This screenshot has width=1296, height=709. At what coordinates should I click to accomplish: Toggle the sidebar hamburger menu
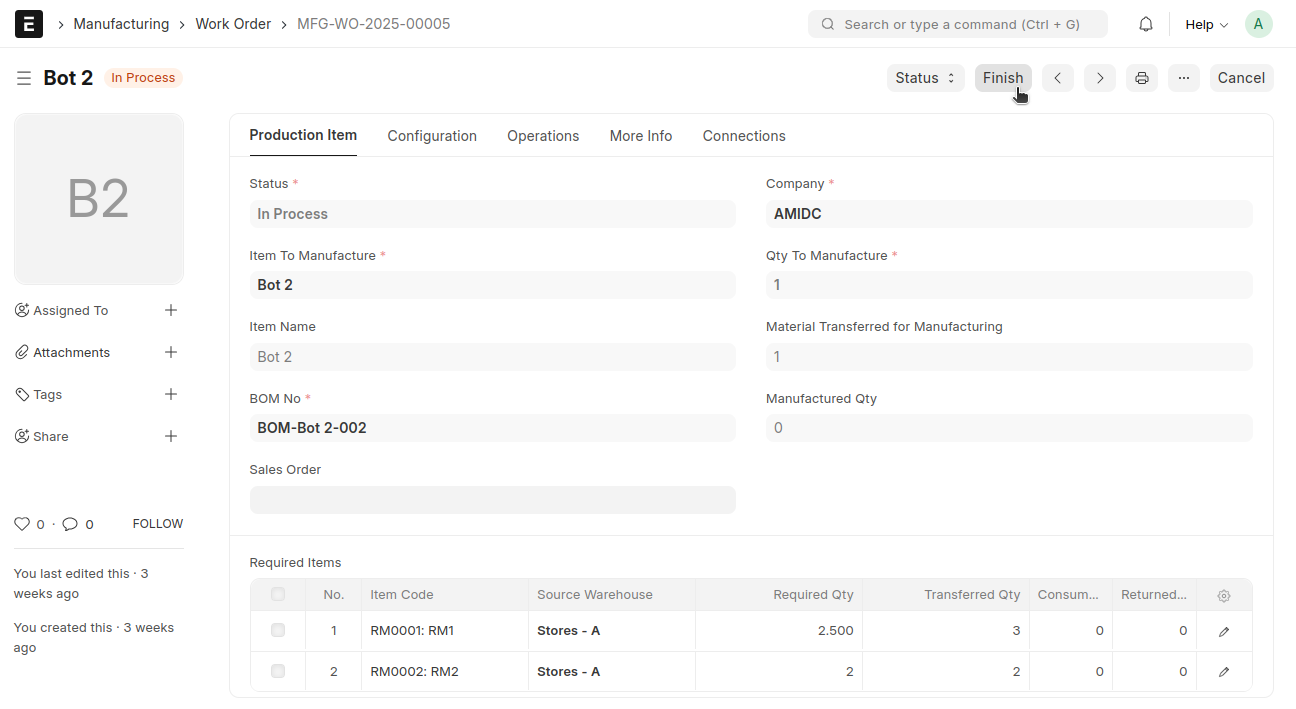(x=24, y=78)
